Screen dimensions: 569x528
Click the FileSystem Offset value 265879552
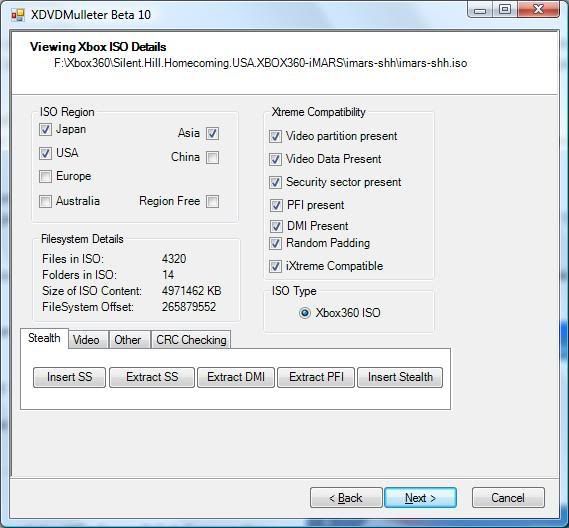[x=189, y=307]
